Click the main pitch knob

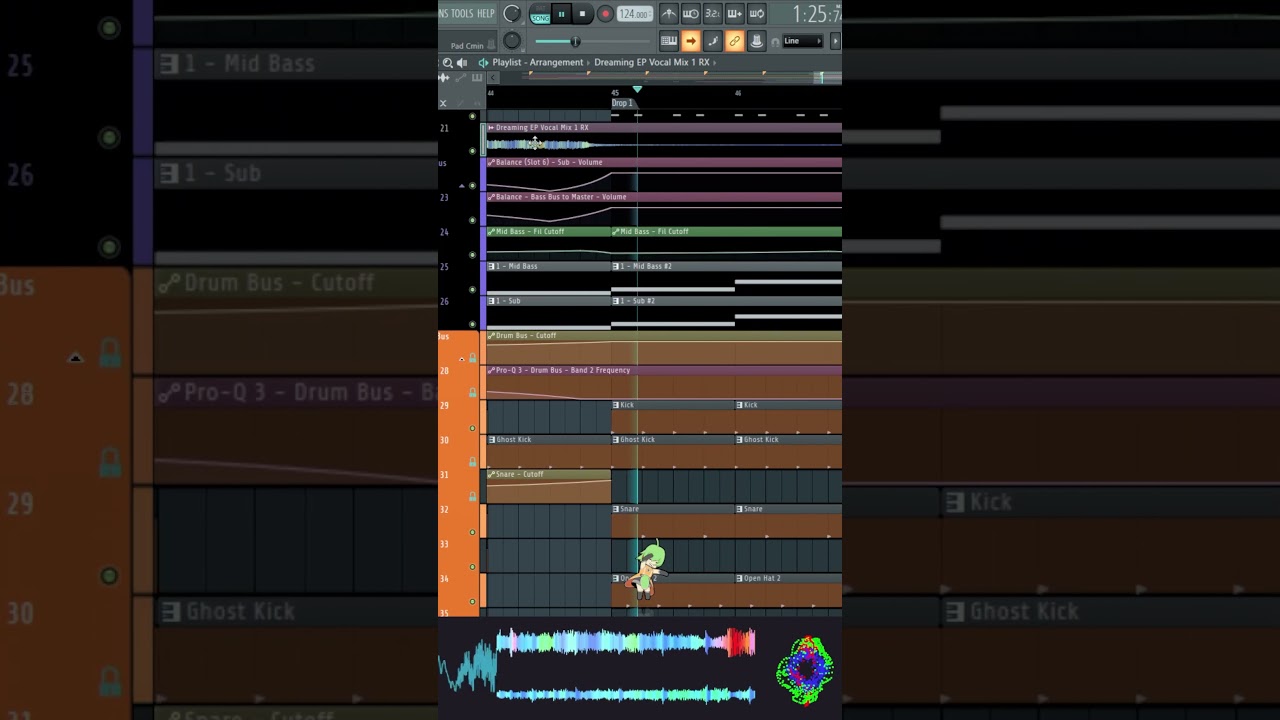coord(512,41)
